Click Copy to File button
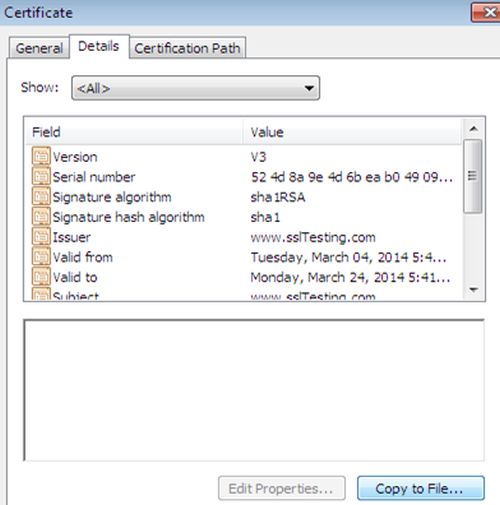500x505 pixels. click(421, 488)
